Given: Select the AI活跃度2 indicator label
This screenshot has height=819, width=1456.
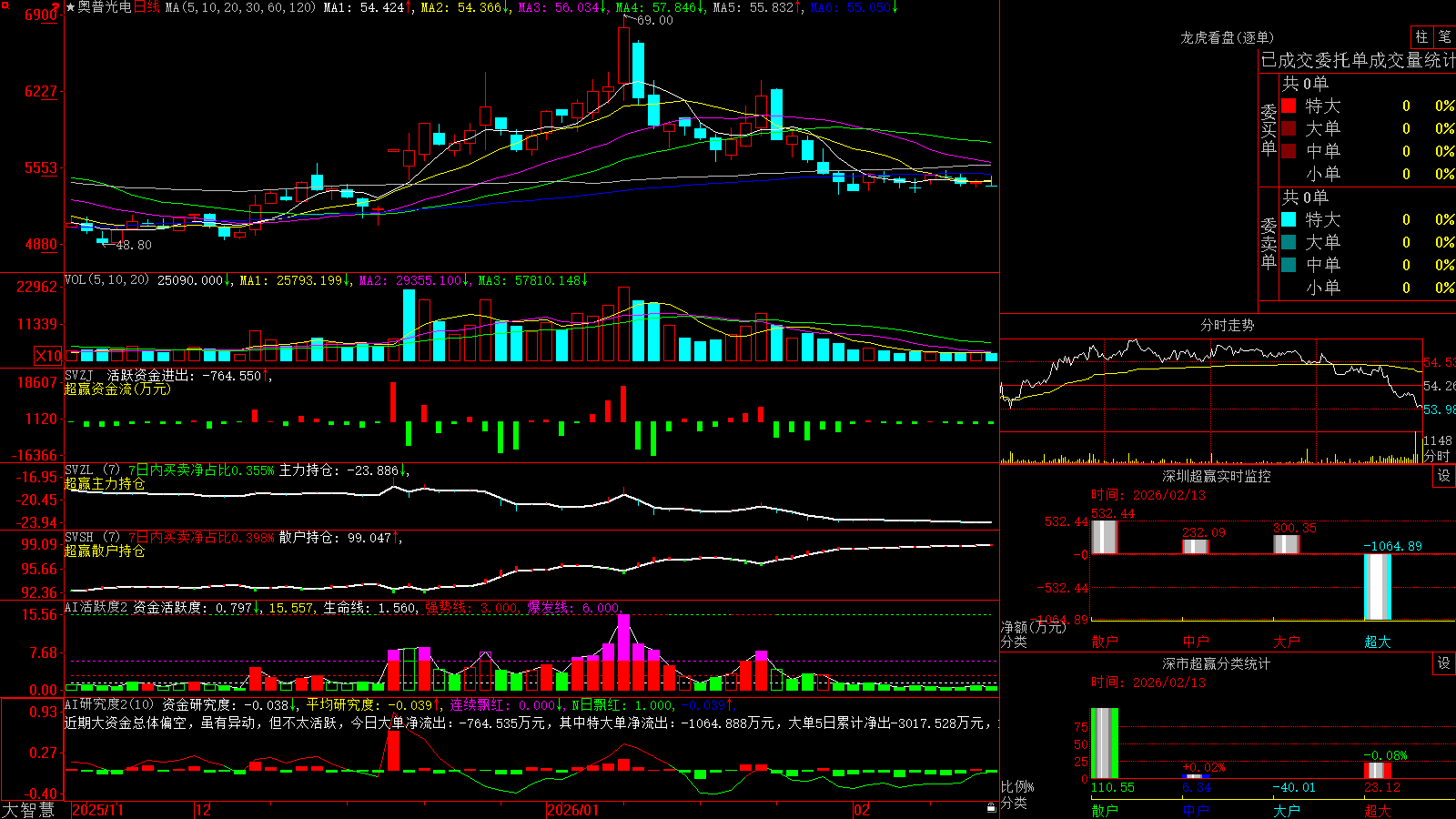Looking at the screenshot, I should [x=97, y=608].
